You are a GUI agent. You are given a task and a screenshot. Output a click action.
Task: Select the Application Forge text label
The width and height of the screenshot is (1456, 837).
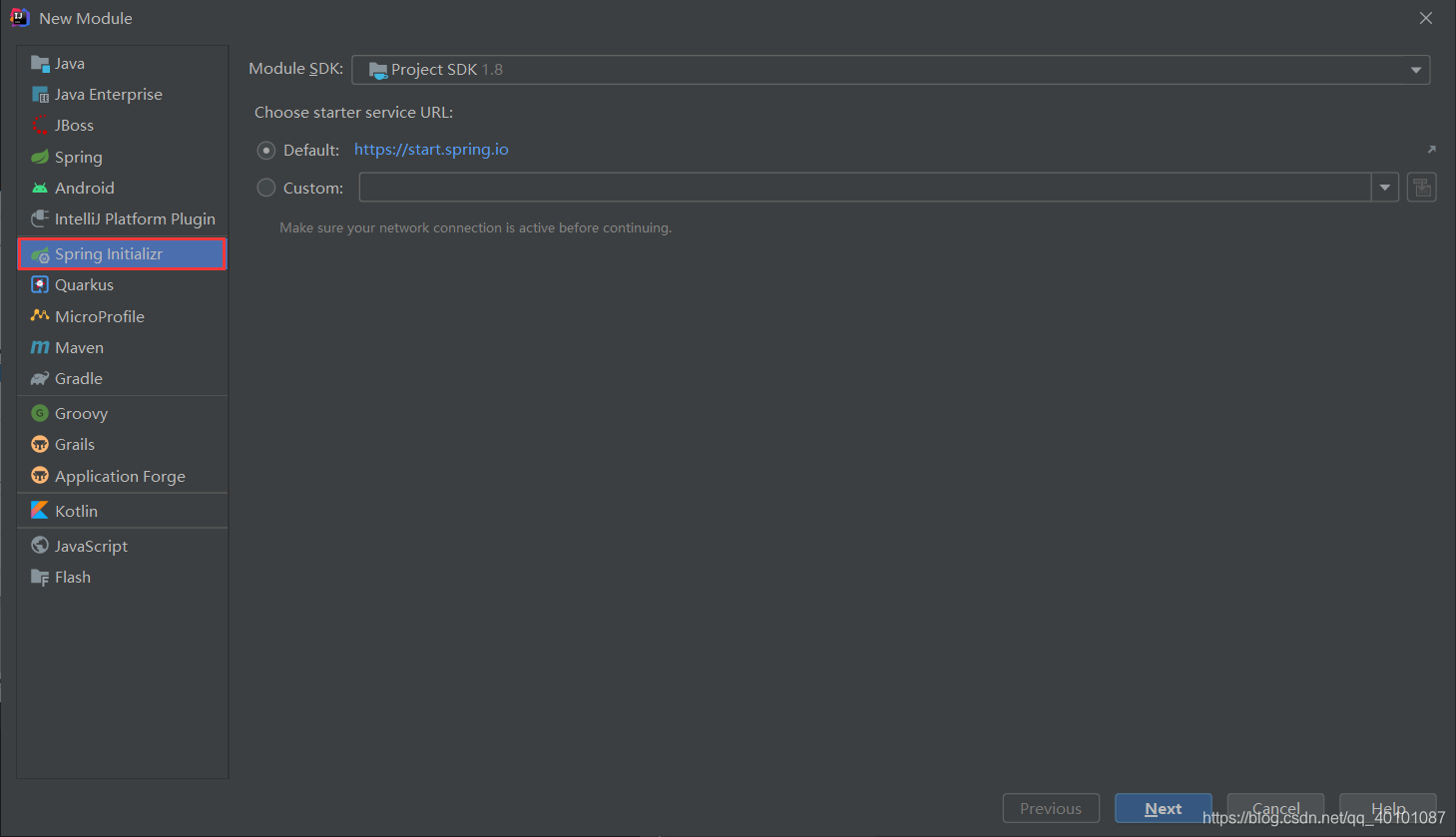[120, 476]
